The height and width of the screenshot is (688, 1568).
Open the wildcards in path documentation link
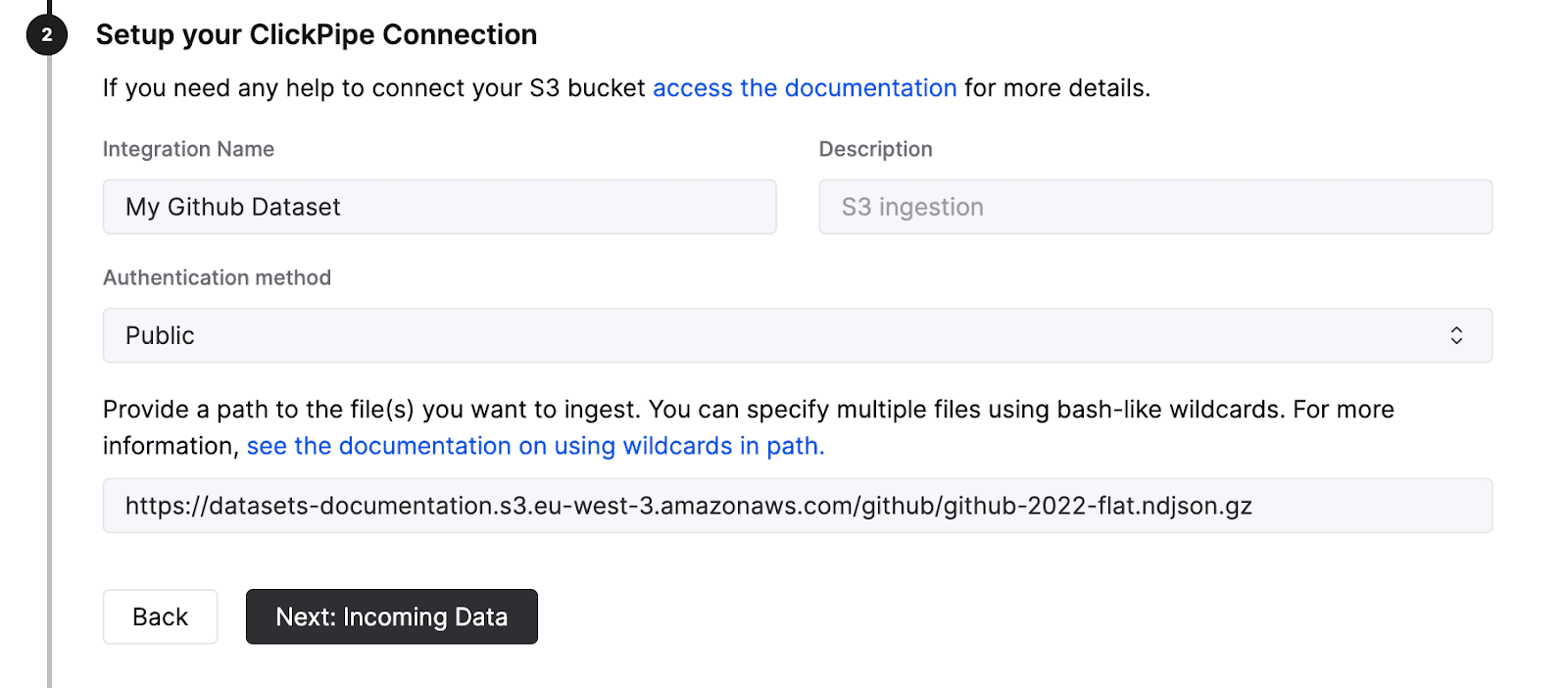535,446
